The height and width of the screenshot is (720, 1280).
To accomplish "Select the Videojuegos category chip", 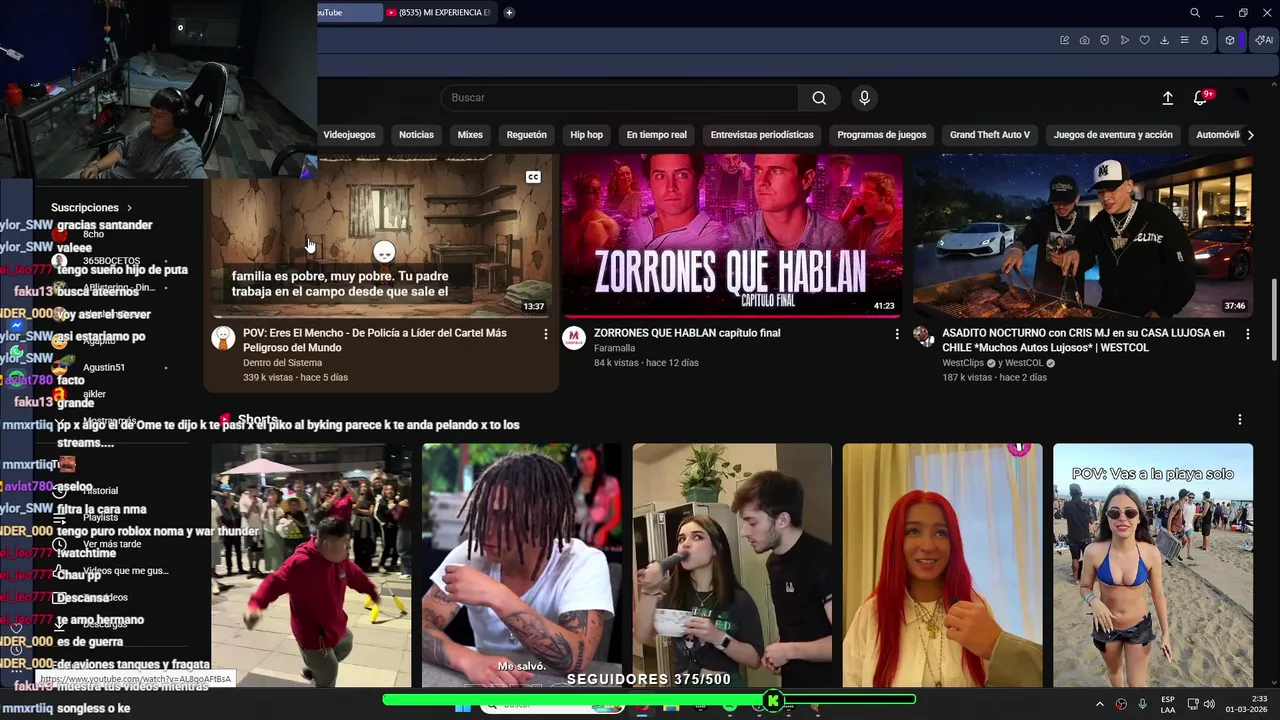I will click(349, 135).
